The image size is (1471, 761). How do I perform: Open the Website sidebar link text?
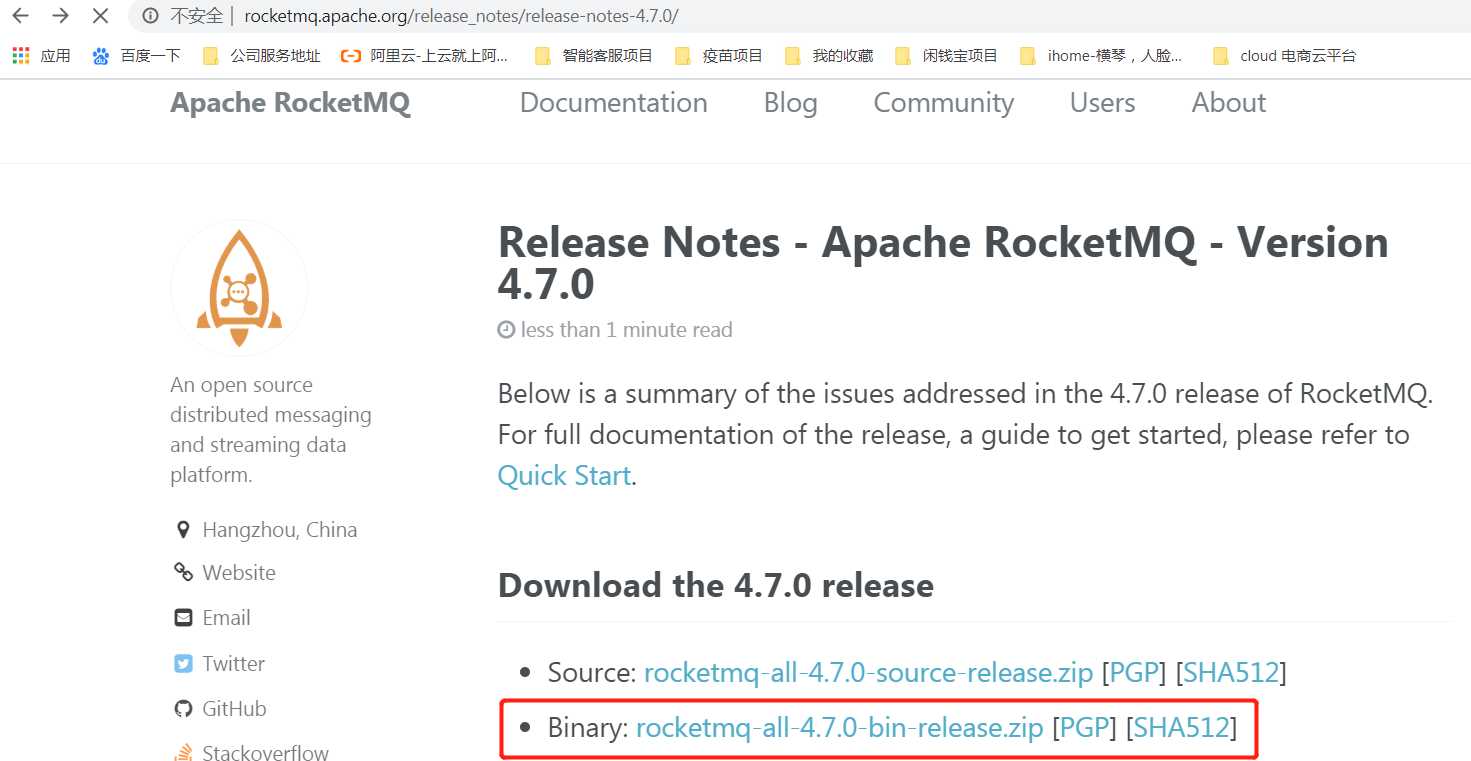[x=239, y=573]
